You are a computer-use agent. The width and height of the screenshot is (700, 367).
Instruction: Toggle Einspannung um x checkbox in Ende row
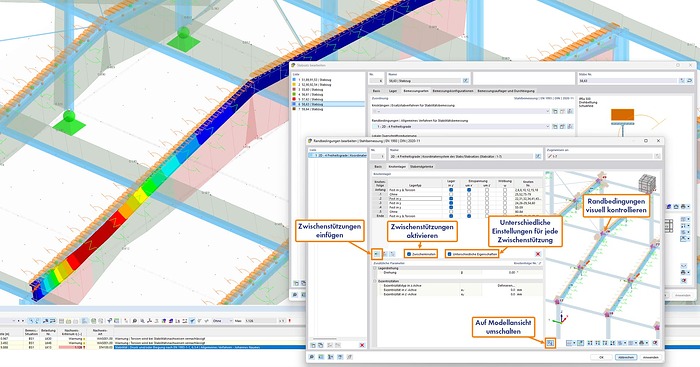click(x=469, y=216)
